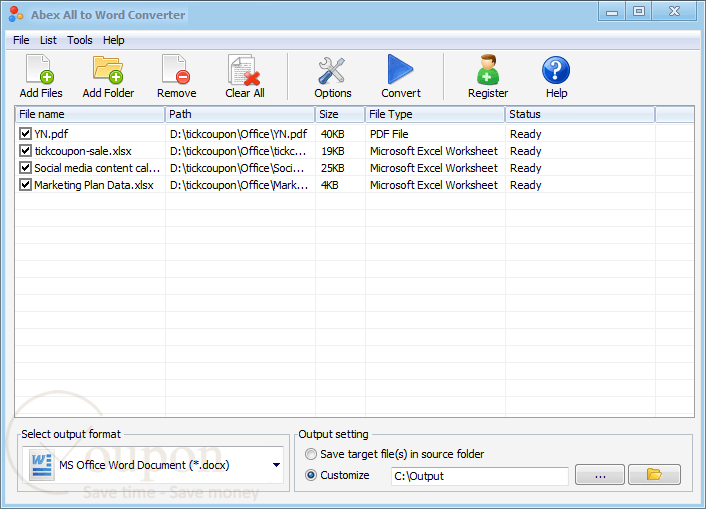Sort by Size column header

pyautogui.click(x=340, y=114)
